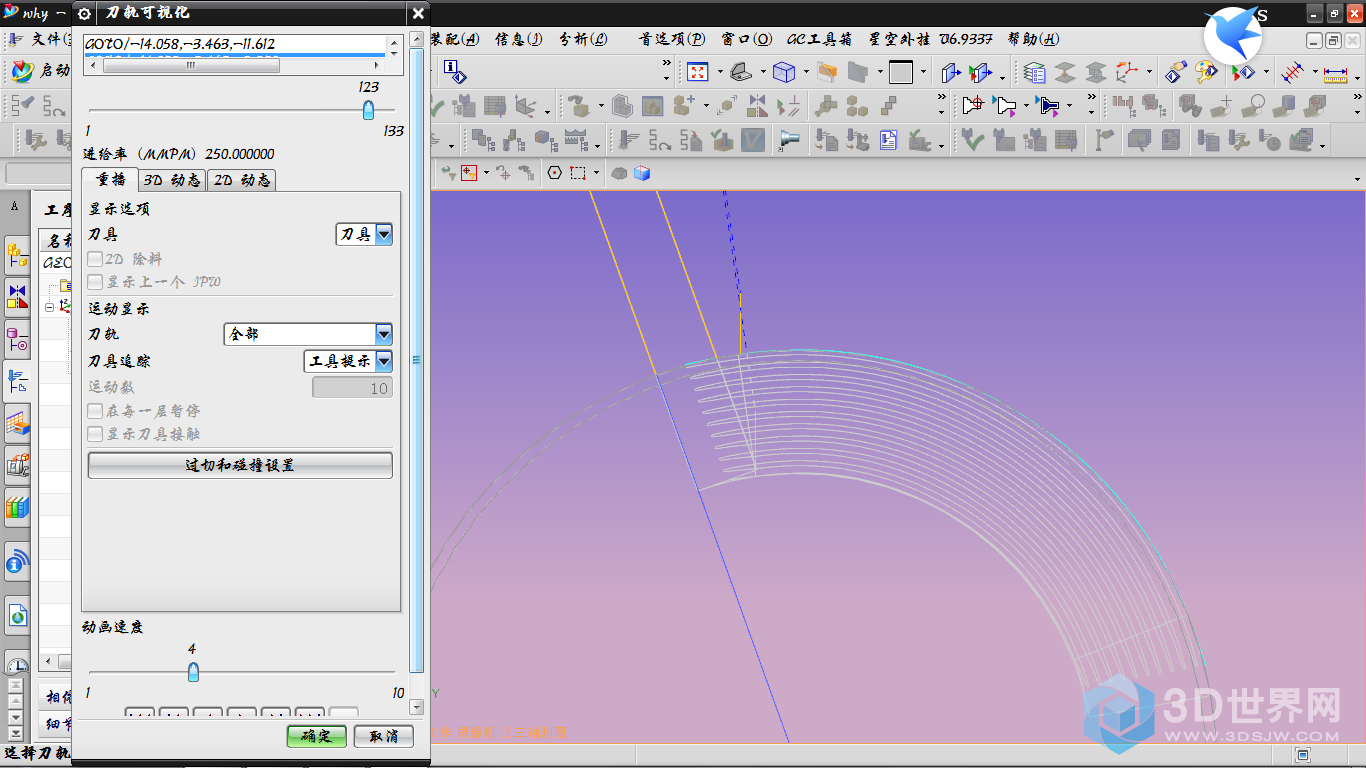Expand the tree node in navigator
1366x768 pixels.
tap(50, 308)
